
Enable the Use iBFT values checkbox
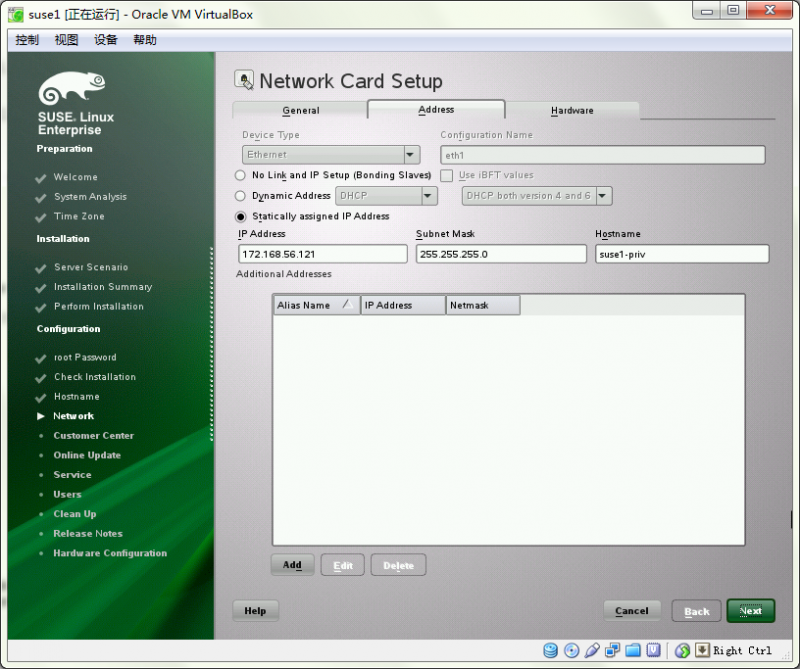coord(446,175)
